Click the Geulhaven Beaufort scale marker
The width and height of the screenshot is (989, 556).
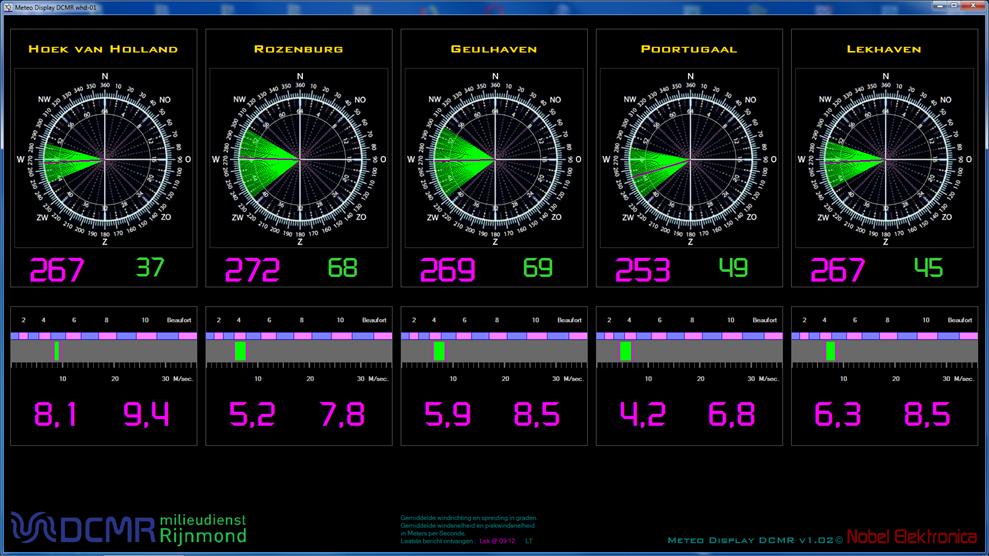[439, 351]
